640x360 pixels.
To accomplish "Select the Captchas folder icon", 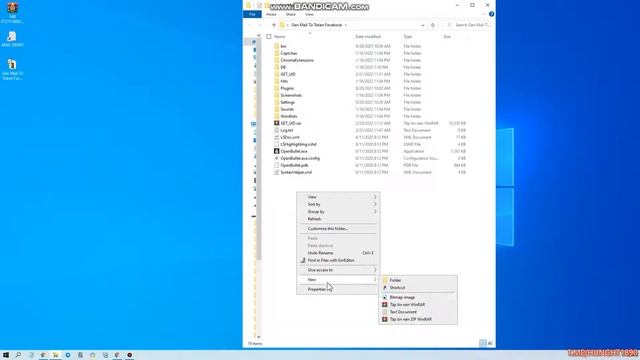I will (x=276, y=53).
